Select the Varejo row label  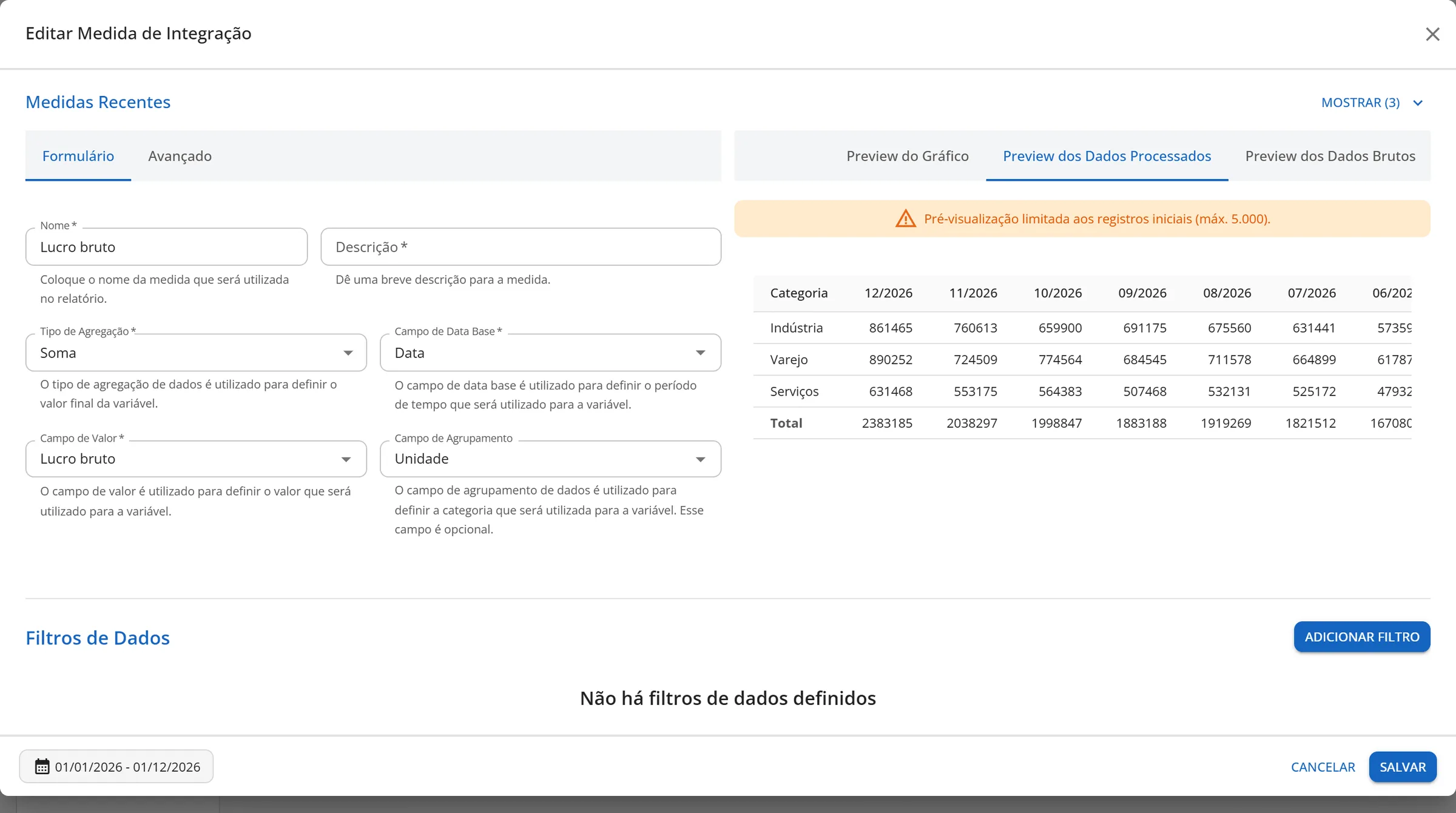pyautogui.click(x=789, y=360)
